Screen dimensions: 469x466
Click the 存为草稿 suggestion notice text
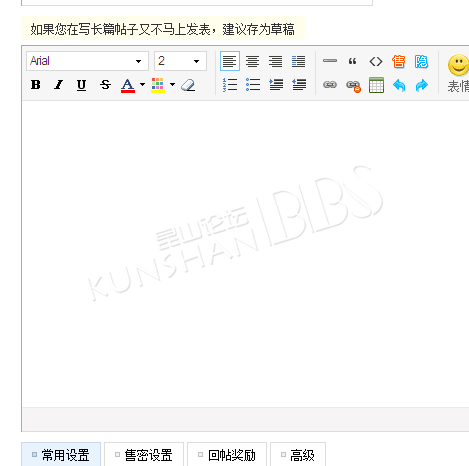coord(163,29)
